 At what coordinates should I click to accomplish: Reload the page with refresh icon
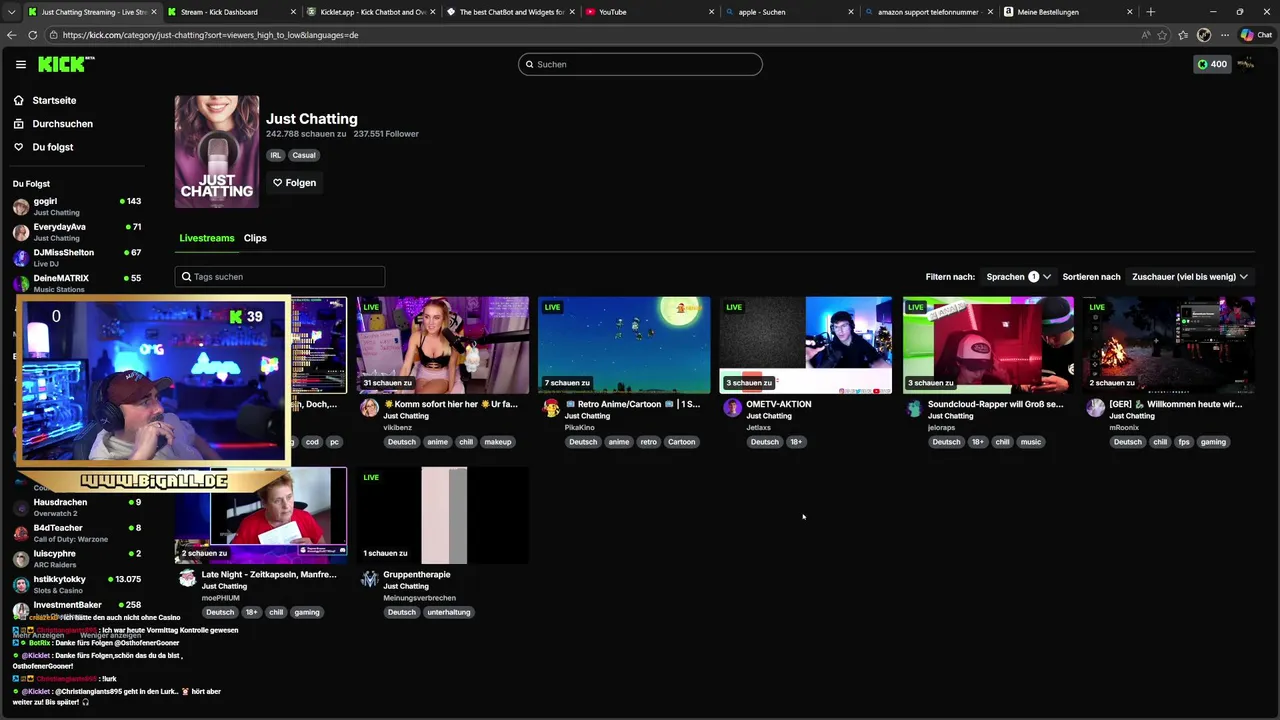click(x=33, y=35)
